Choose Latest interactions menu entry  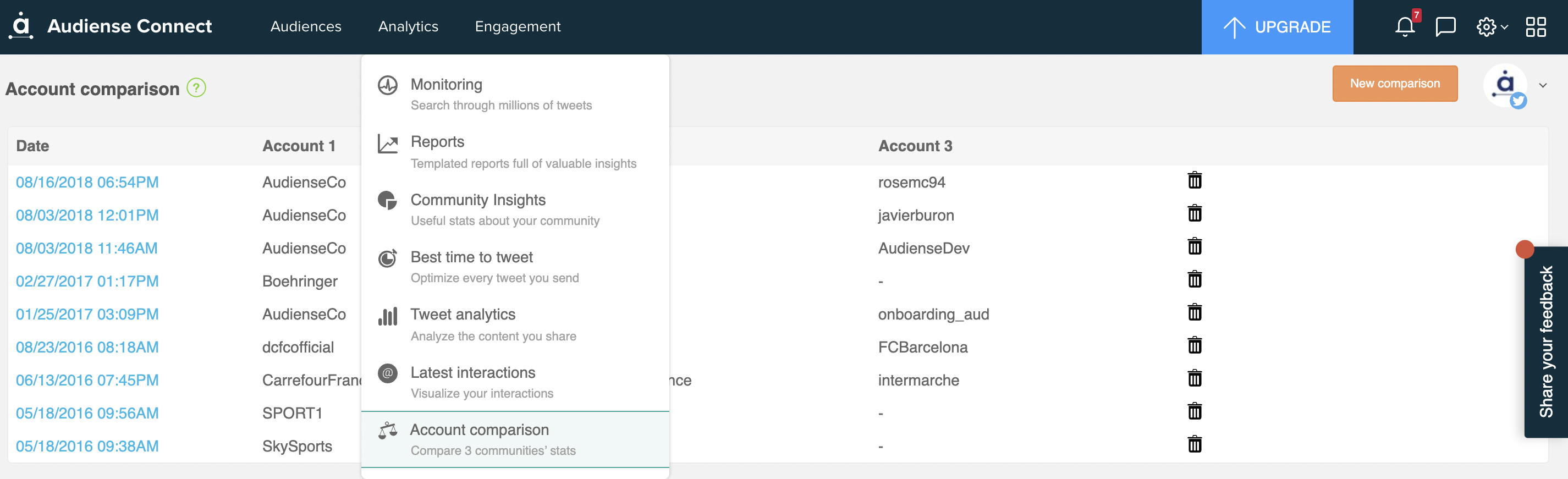515,382
